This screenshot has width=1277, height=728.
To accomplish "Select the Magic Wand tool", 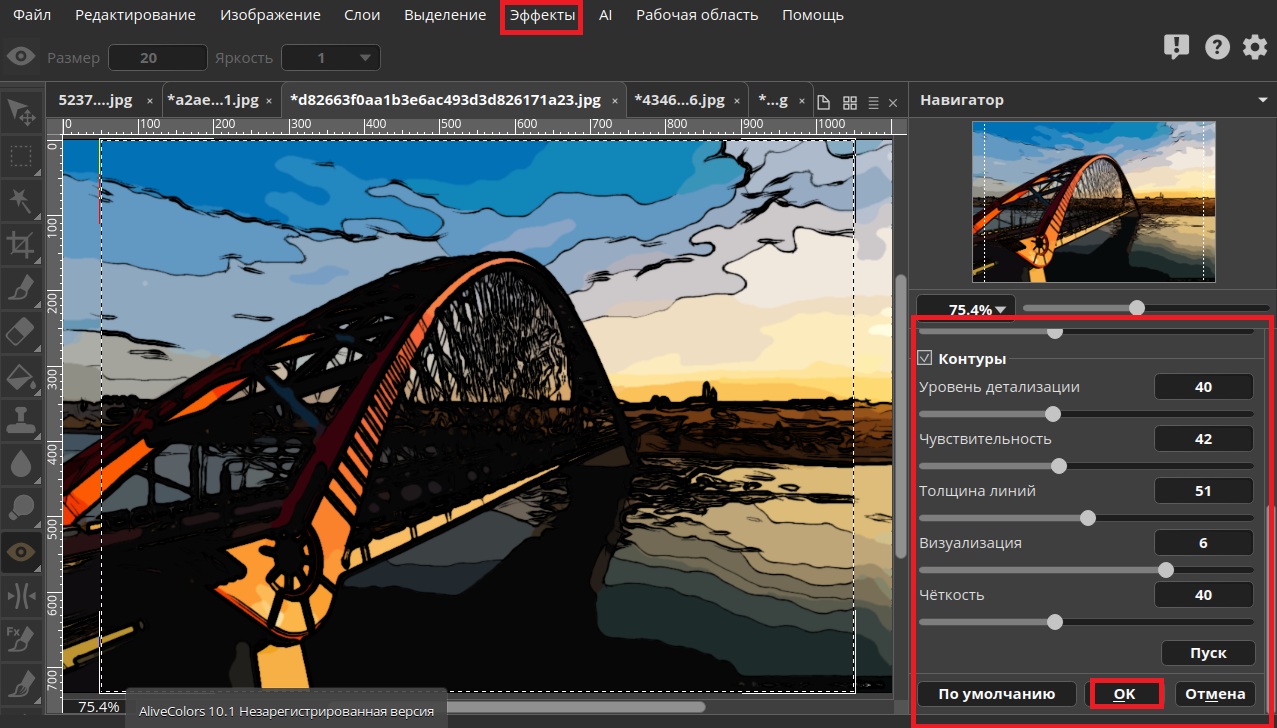I will click(x=21, y=200).
